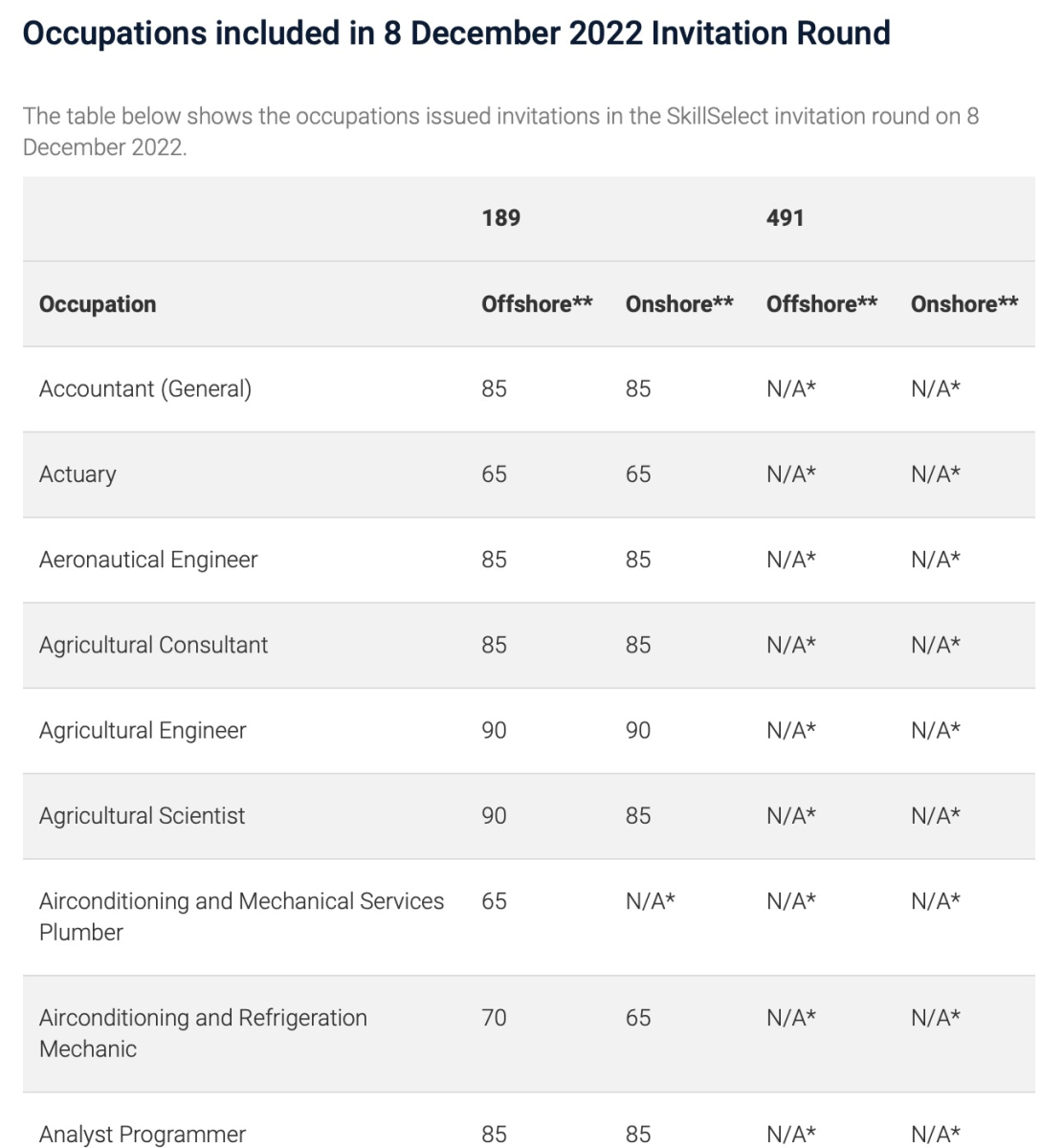This screenshot has height=1148, width=1041.
Task: Click the Onshore header under 189
Action: tap(679, 304)
